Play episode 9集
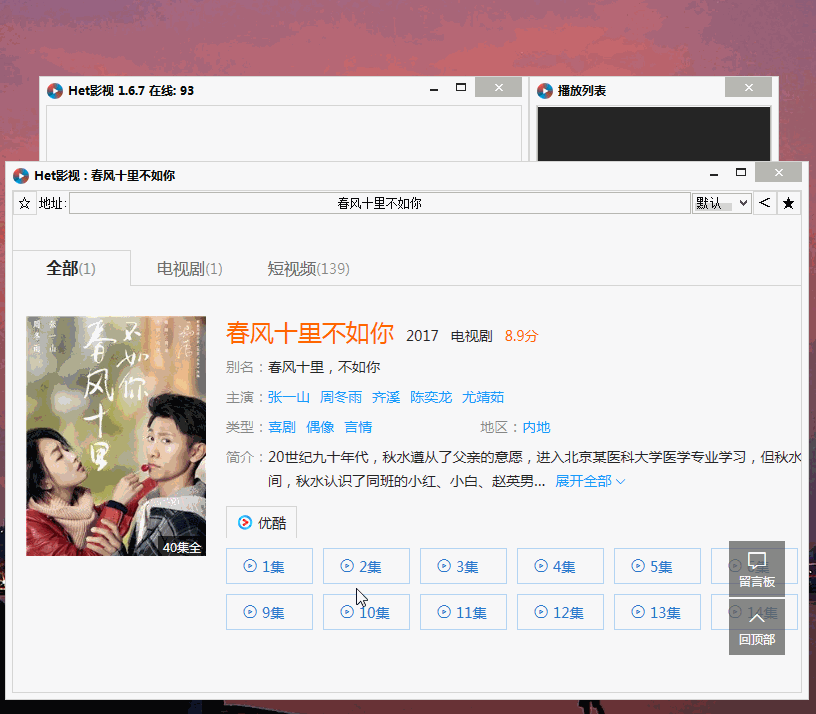 pos(269,612)
